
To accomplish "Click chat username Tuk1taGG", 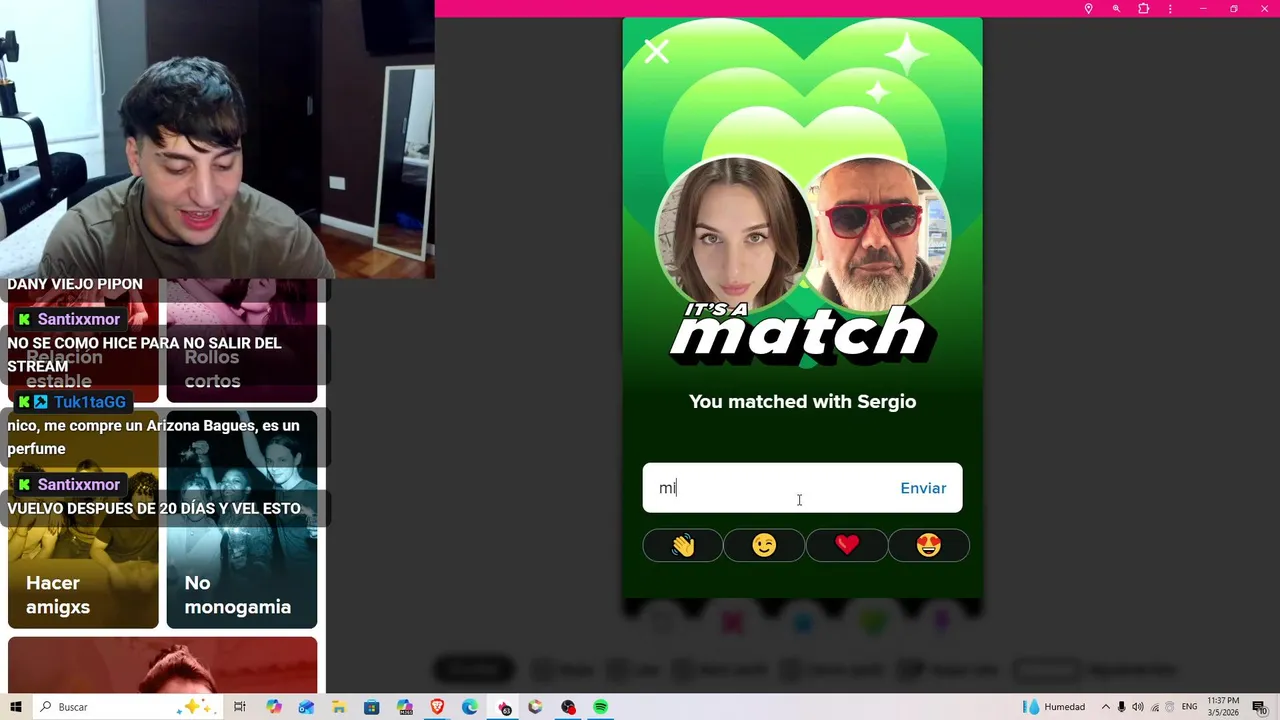I will tap(90, 402).
